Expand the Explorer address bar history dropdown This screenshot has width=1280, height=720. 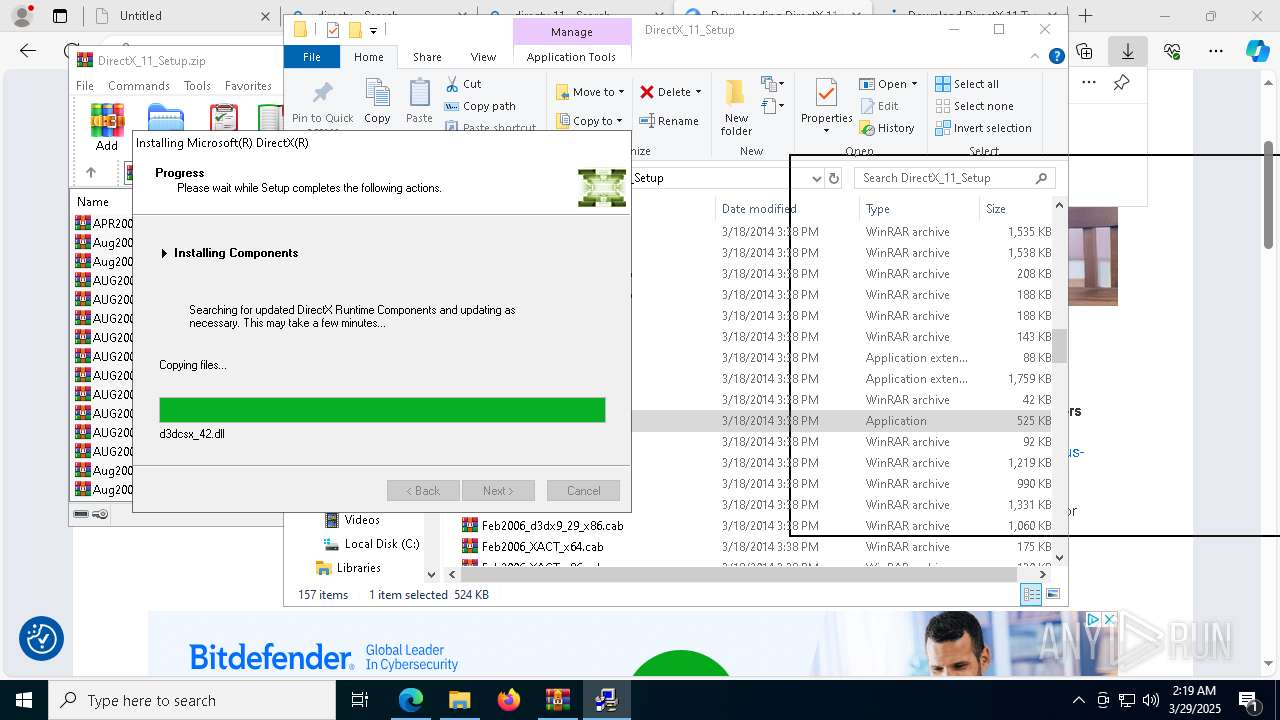tap(816, 178)
